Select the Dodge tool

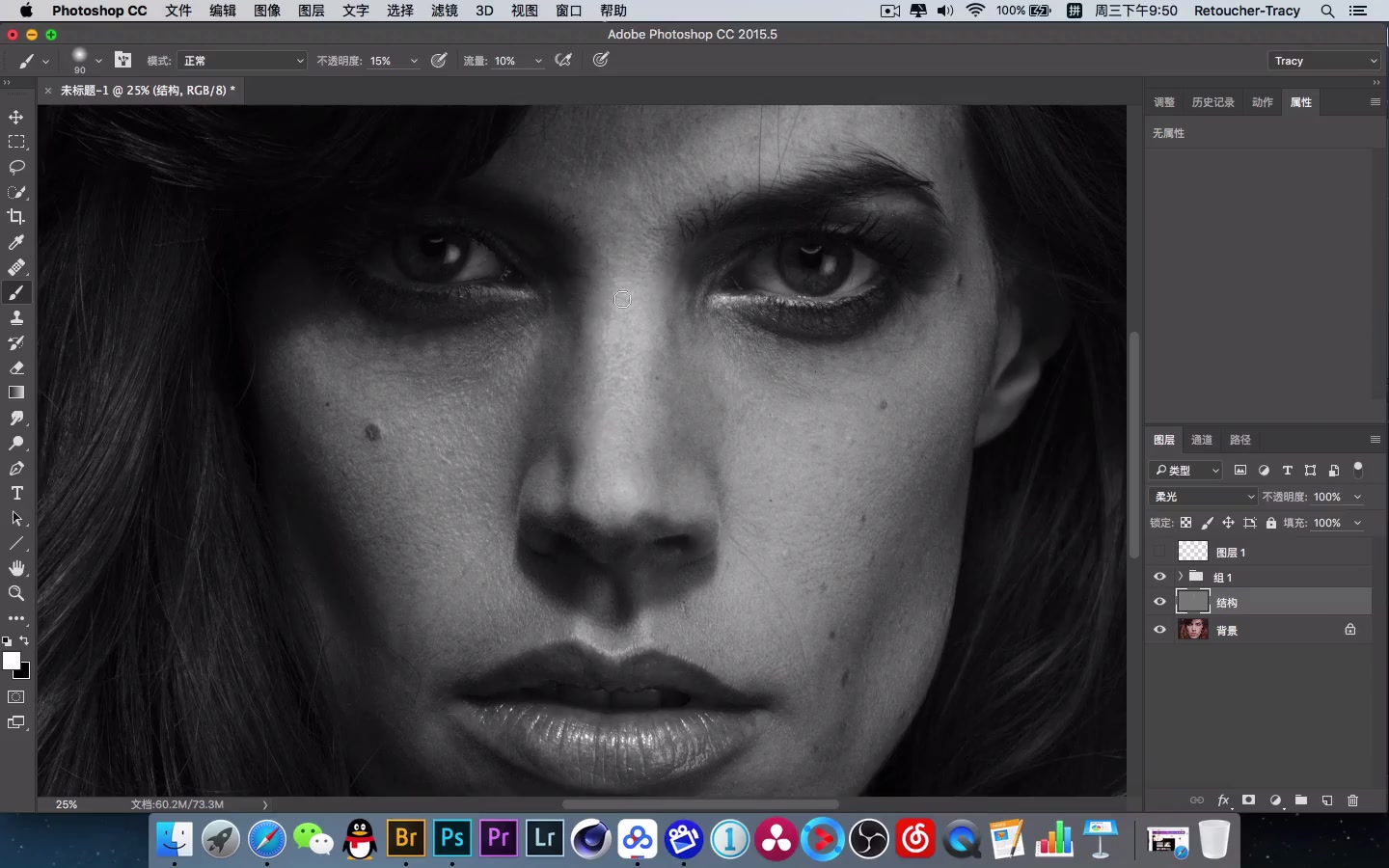point(16,443)
